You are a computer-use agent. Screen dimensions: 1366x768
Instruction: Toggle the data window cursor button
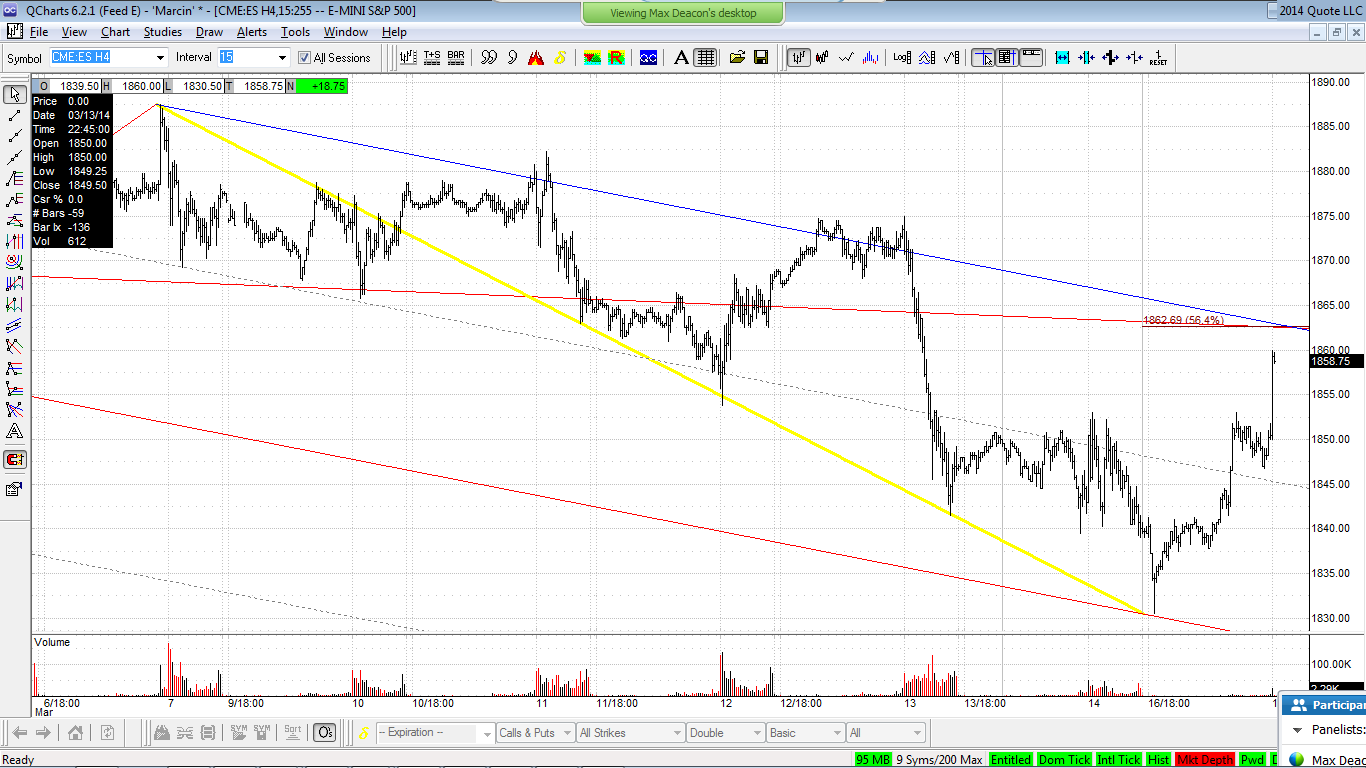click(x=1006, y=57)
